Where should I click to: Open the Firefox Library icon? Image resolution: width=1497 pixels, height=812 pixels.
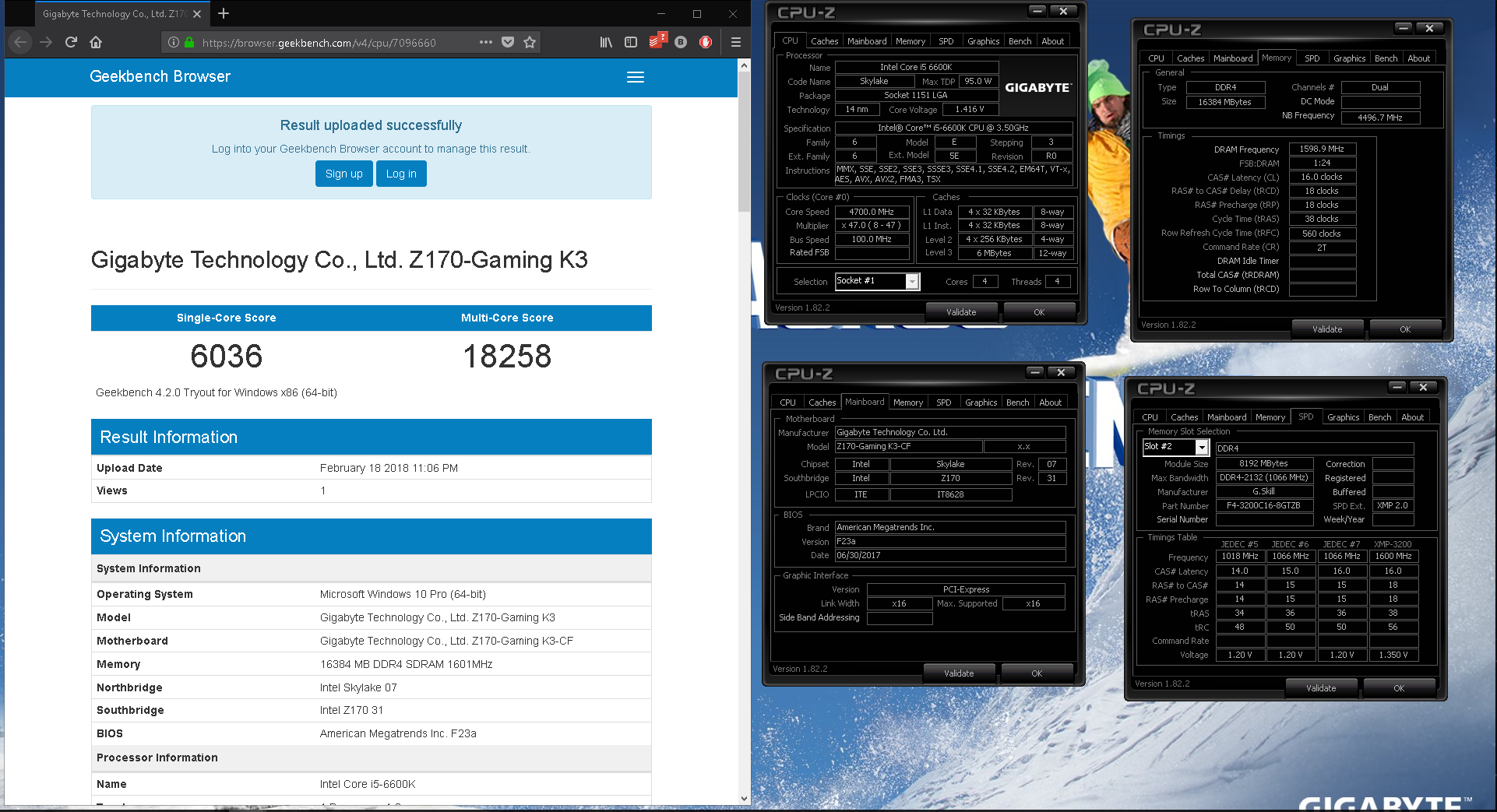606,42
